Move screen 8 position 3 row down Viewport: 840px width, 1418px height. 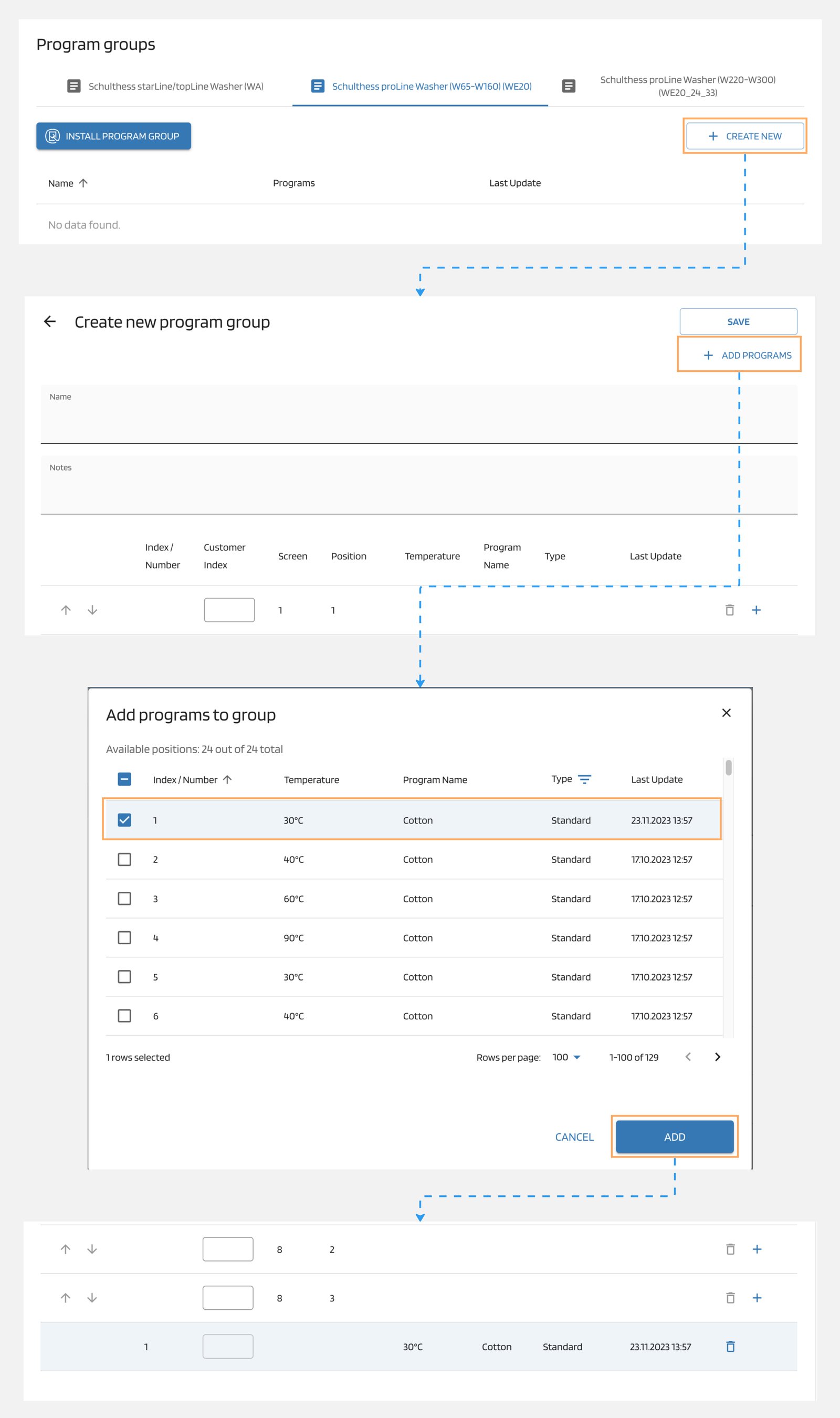click(92, 1297)
